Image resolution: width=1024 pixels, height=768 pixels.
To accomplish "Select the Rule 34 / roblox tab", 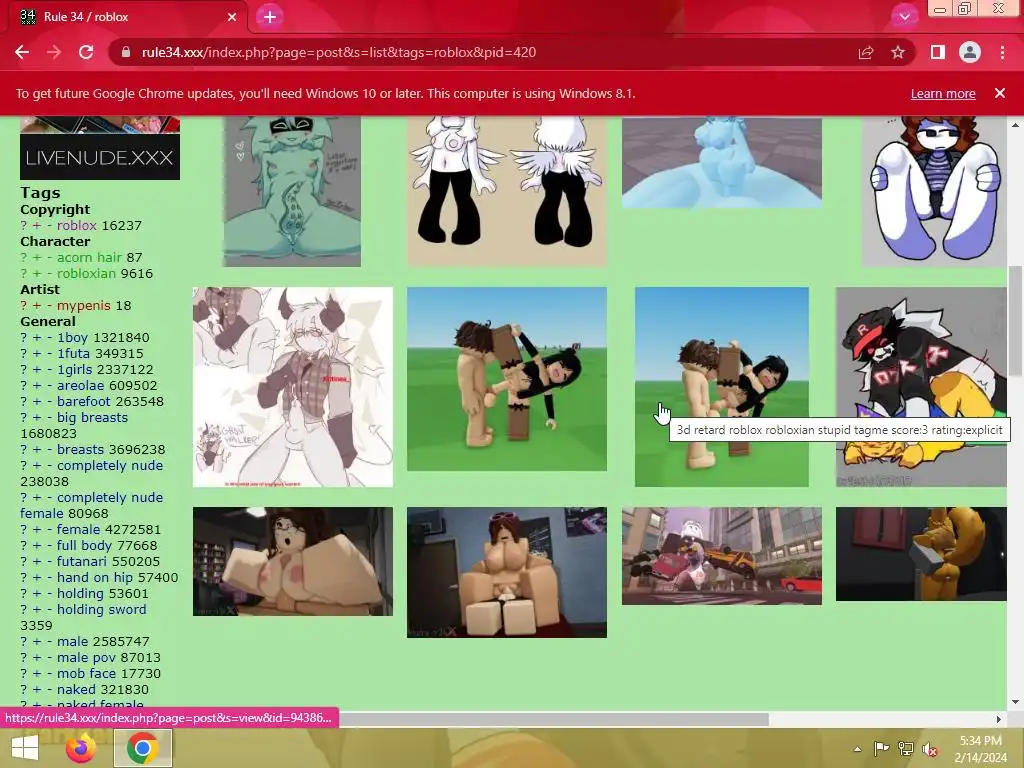I will 127,17.
